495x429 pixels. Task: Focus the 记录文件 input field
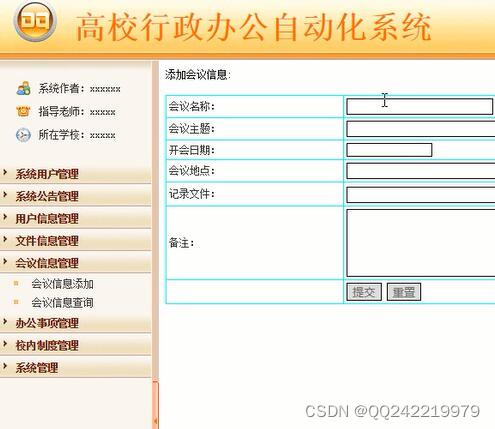[421, 195]
